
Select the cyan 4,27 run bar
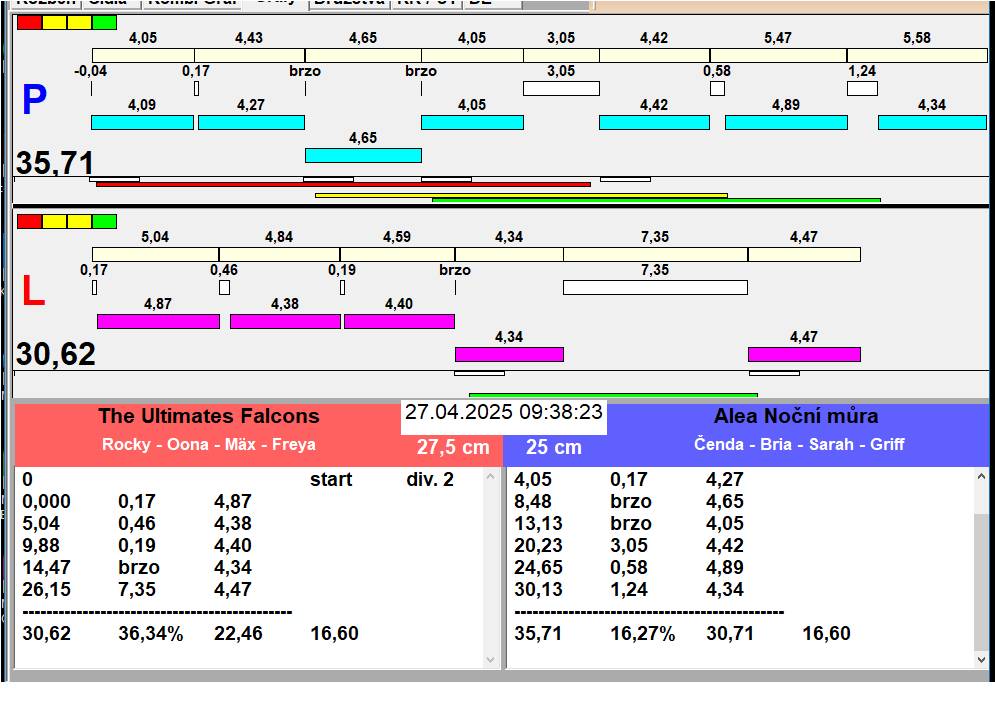pos(251,123)
